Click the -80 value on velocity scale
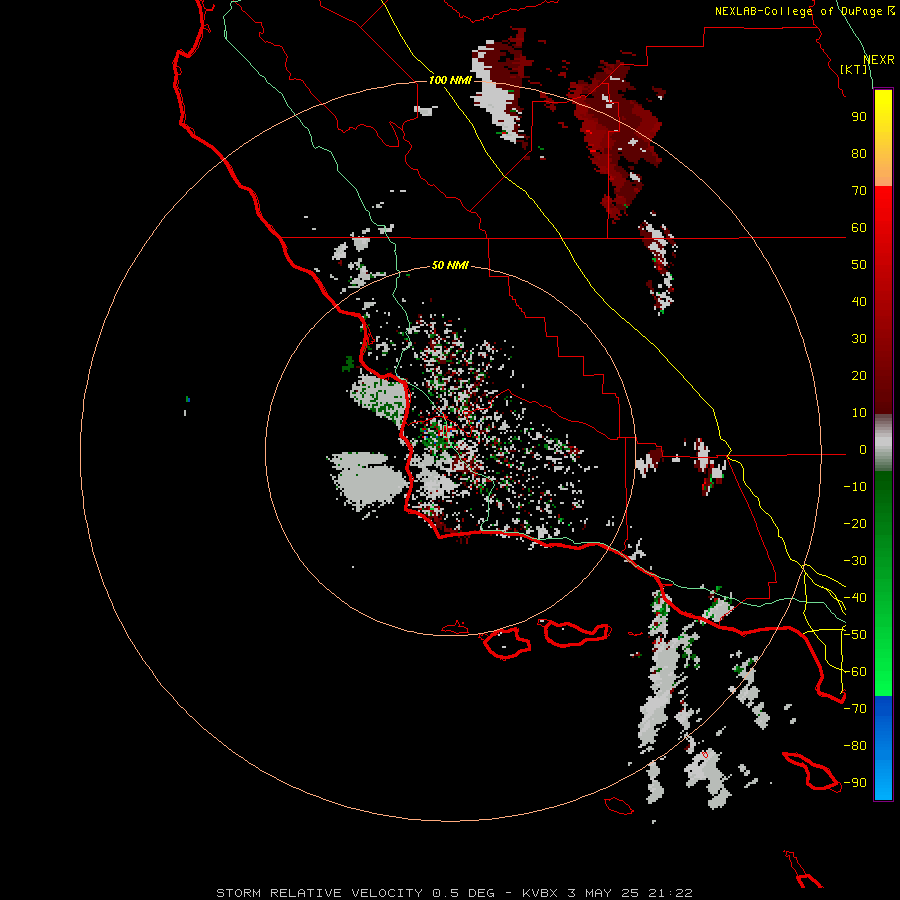 pos(855,746)
